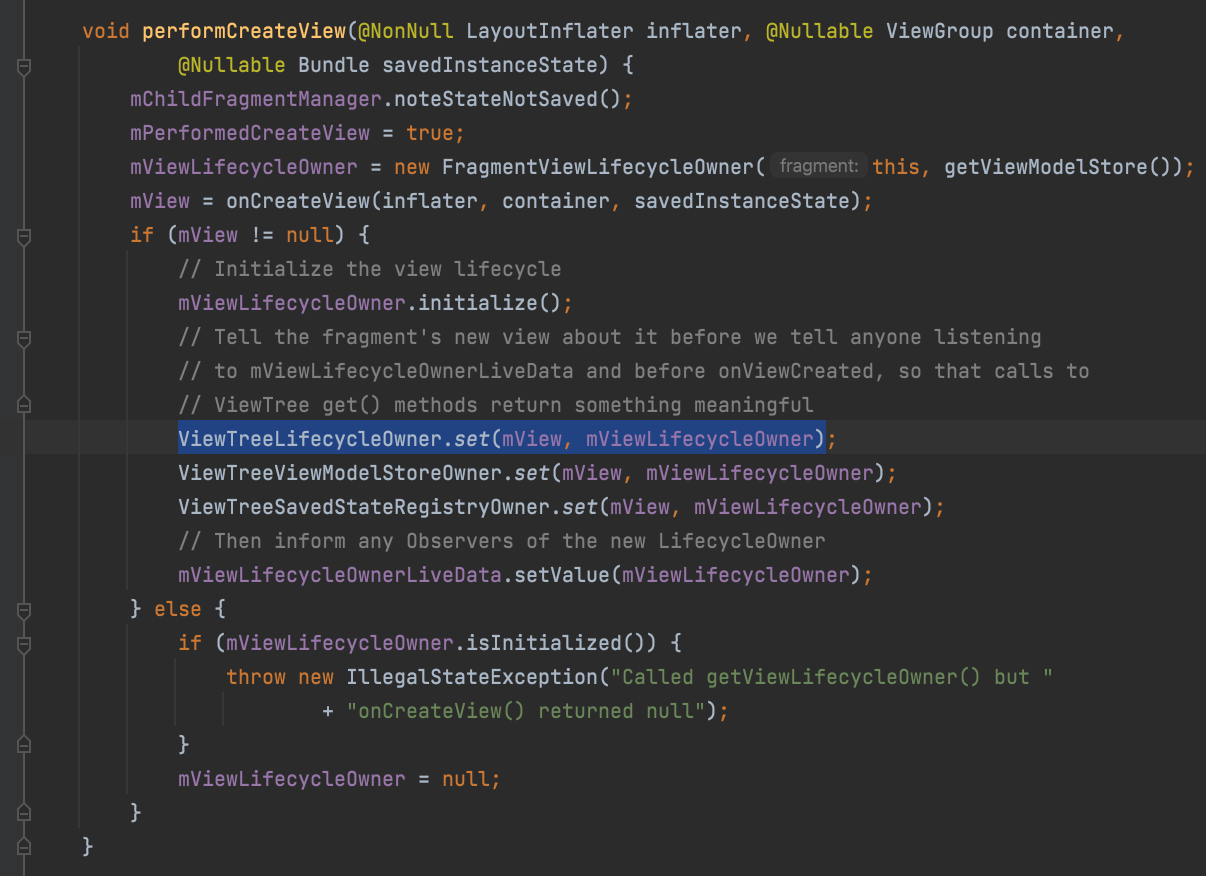This screenshot has width=1206, height=876.
Task: Click 'container' parameter name in method signature
Action: [x=1059, y=31]
